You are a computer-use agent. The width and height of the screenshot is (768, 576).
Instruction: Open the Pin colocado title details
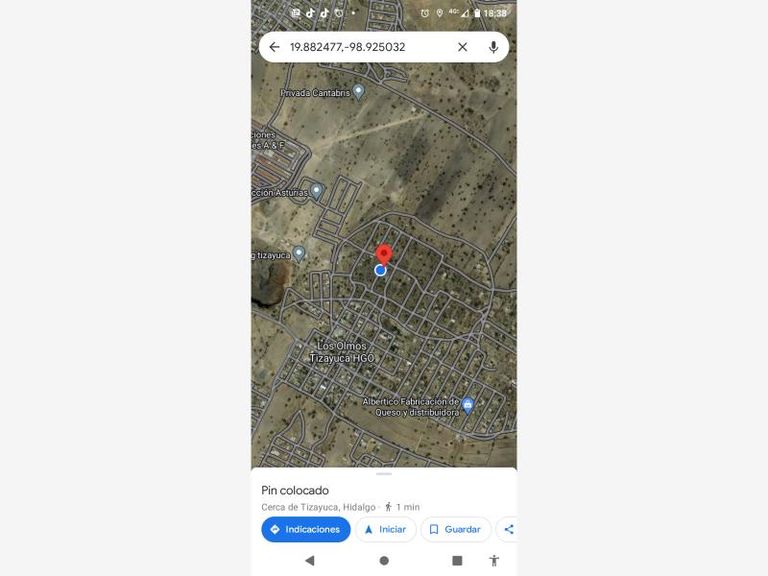(295, 490)
